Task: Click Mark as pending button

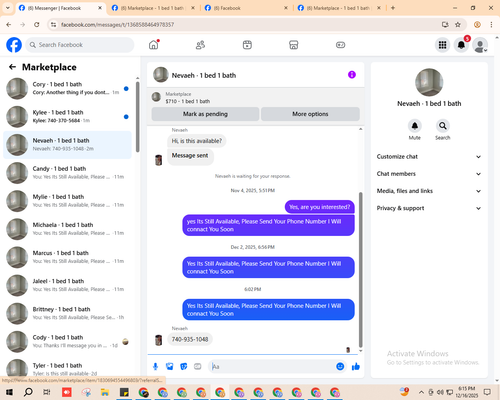Action: (x=205, y=114)
